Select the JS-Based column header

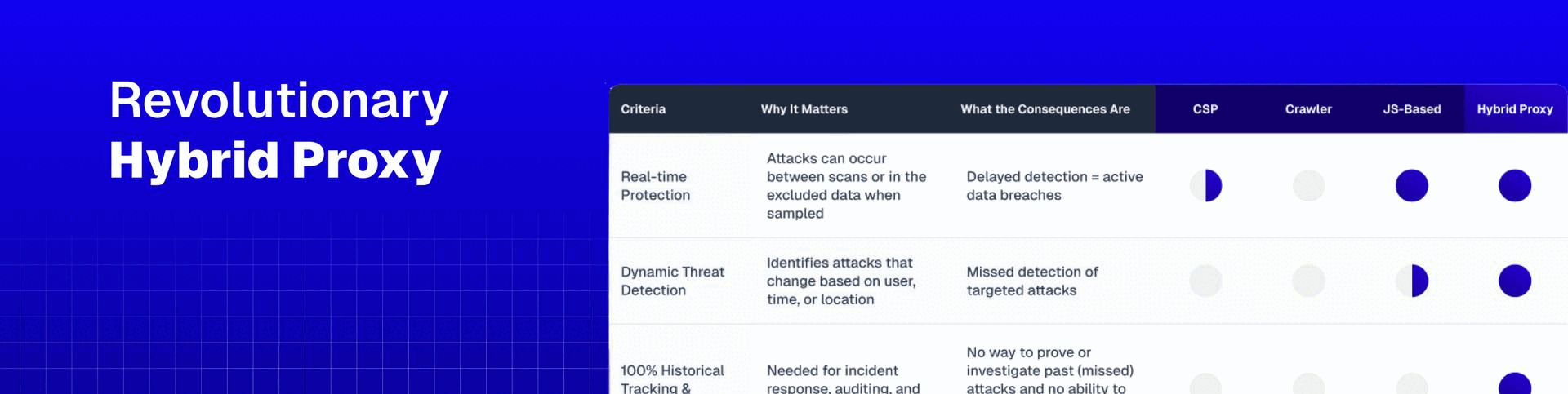(x=1411, y=109)
